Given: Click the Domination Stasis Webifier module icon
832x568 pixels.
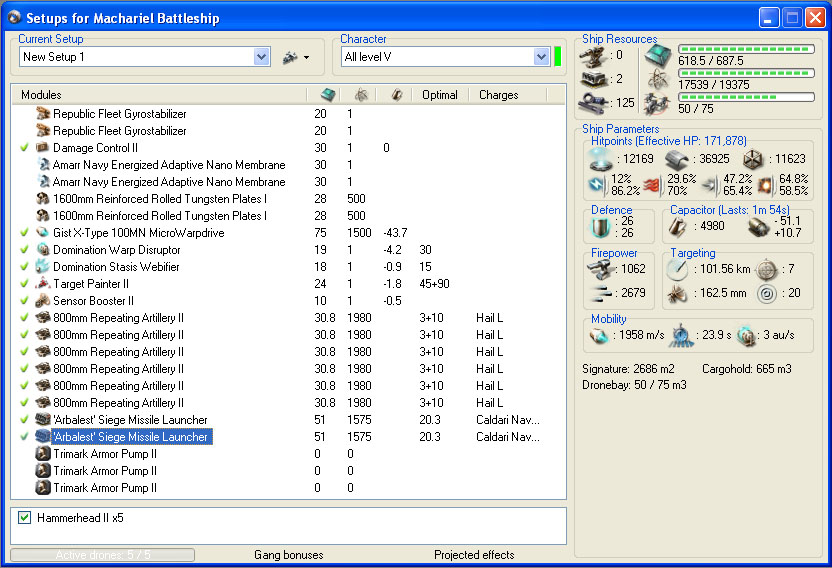Looking at the screenshot, I should click(x=43, y=267).
